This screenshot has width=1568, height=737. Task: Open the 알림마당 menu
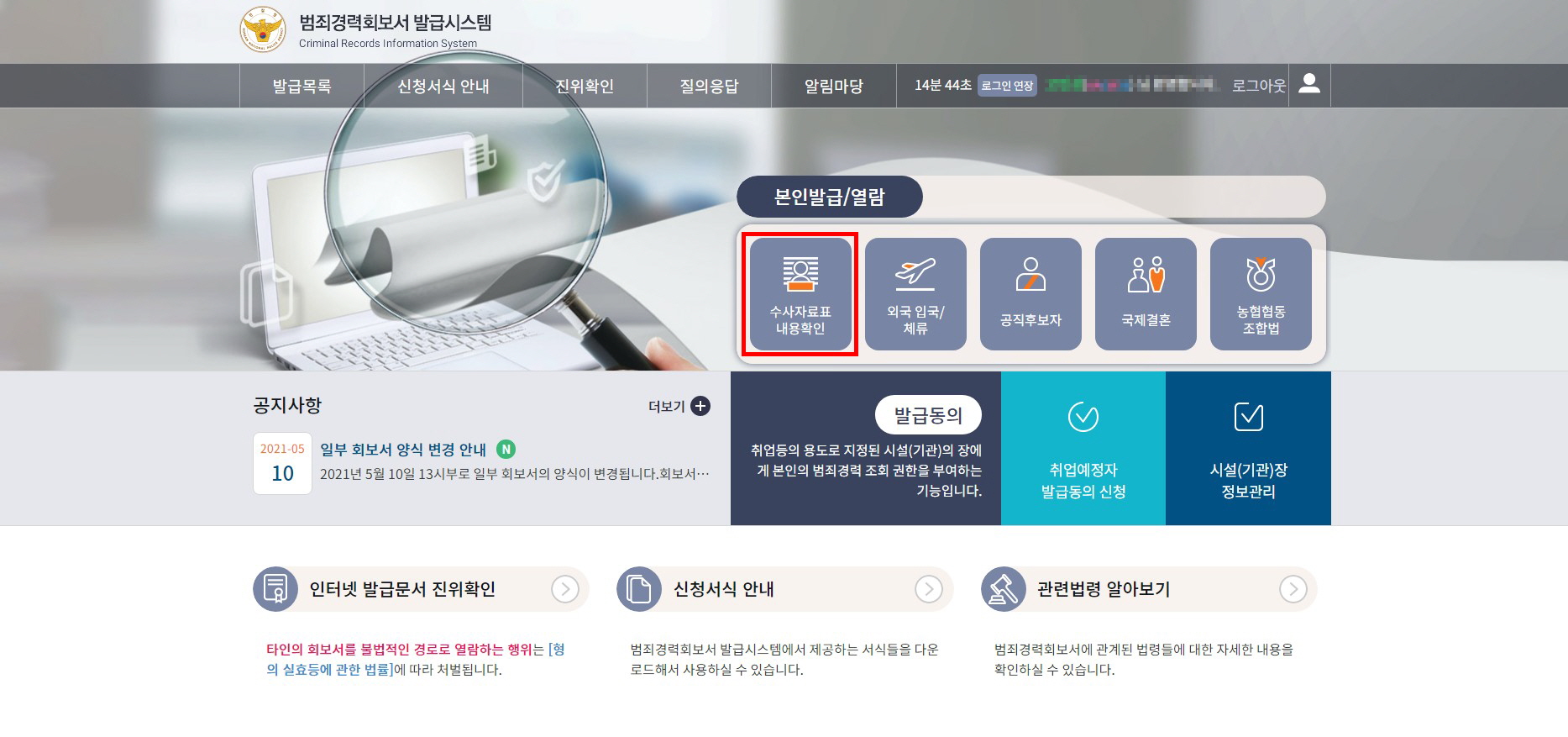click(x=834, y=86)
